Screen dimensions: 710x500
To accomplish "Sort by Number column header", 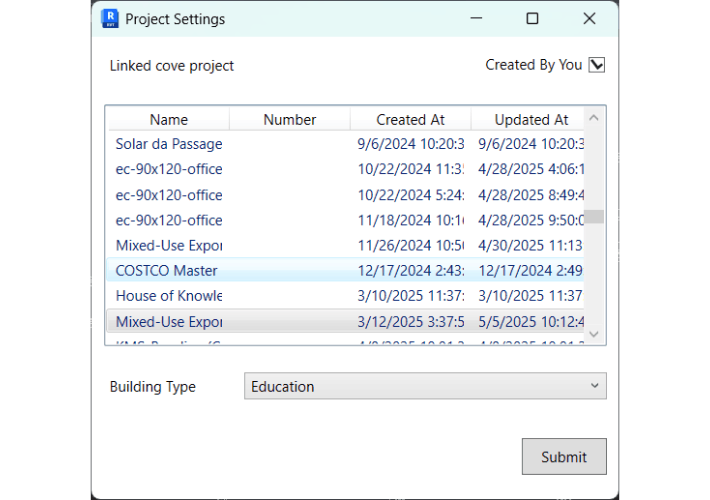I will 289,120.
